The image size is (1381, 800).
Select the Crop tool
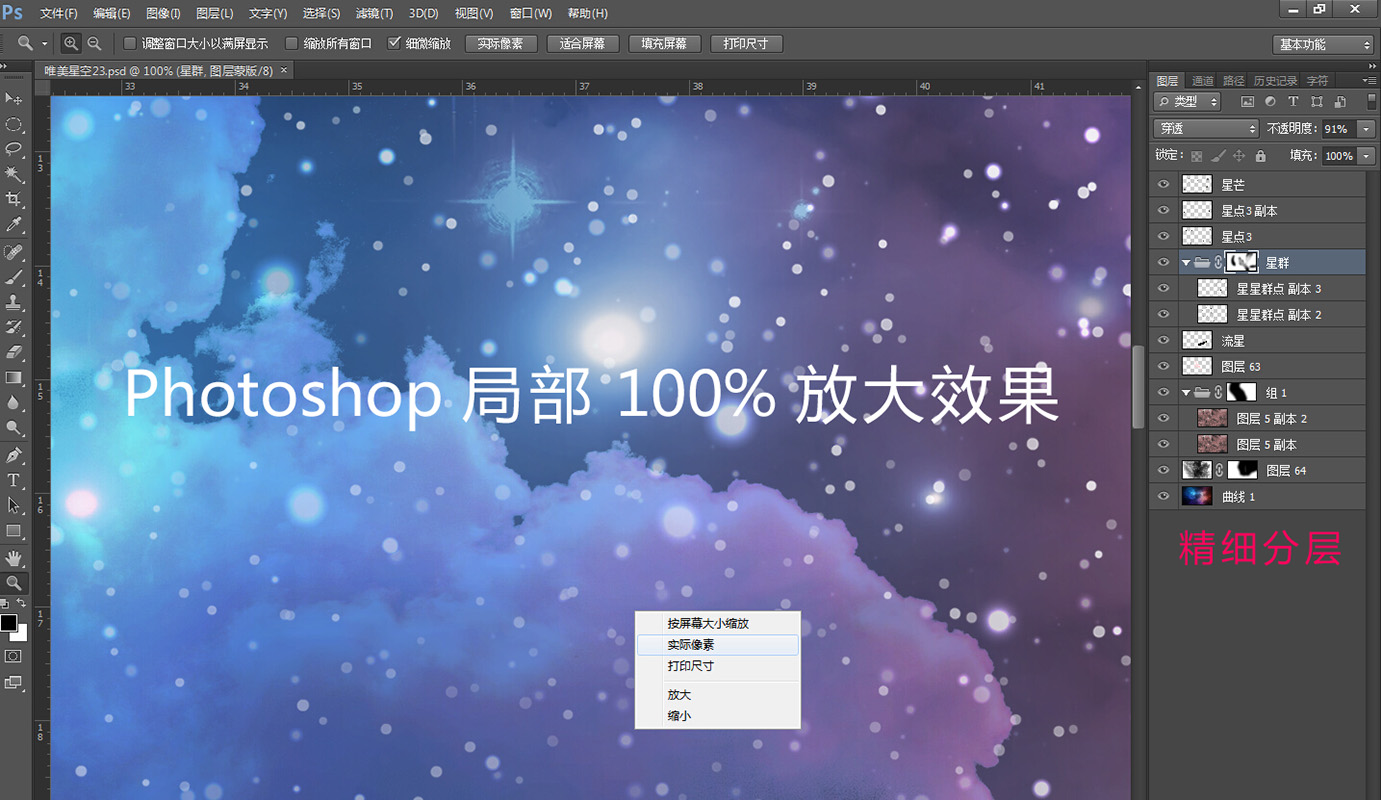14,200
